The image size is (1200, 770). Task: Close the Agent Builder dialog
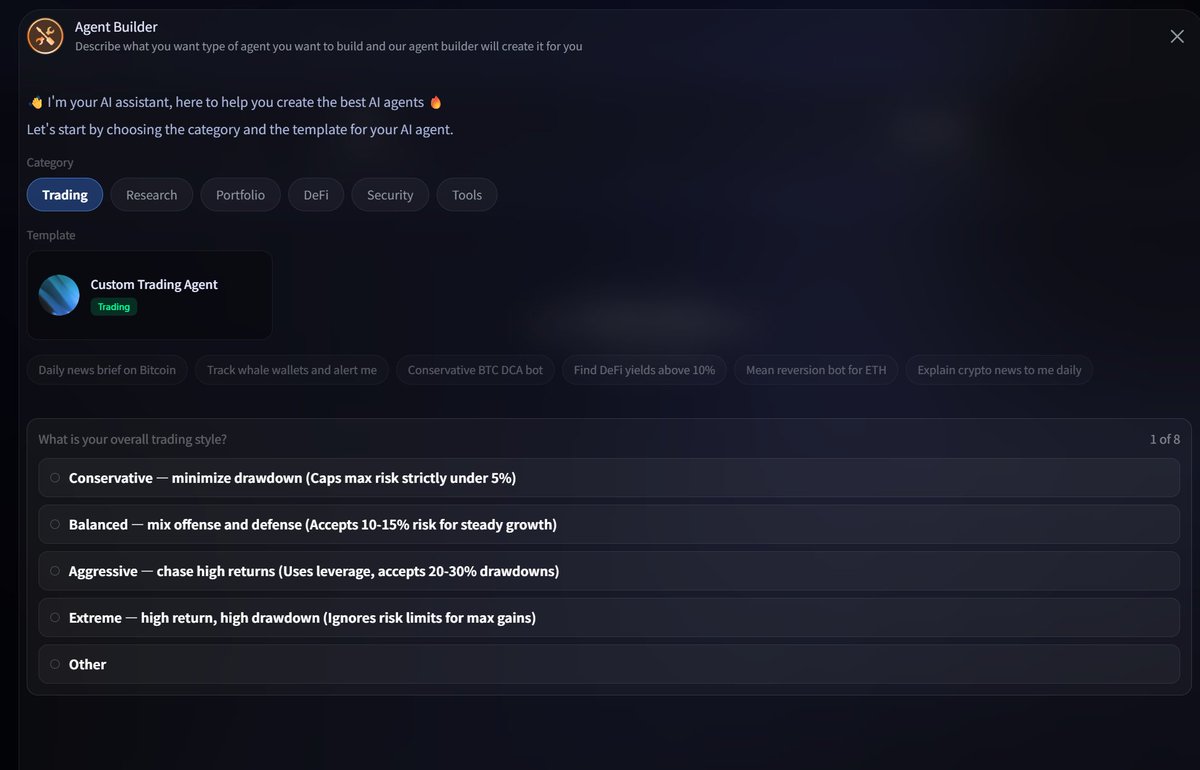[x=1177, y=36]
